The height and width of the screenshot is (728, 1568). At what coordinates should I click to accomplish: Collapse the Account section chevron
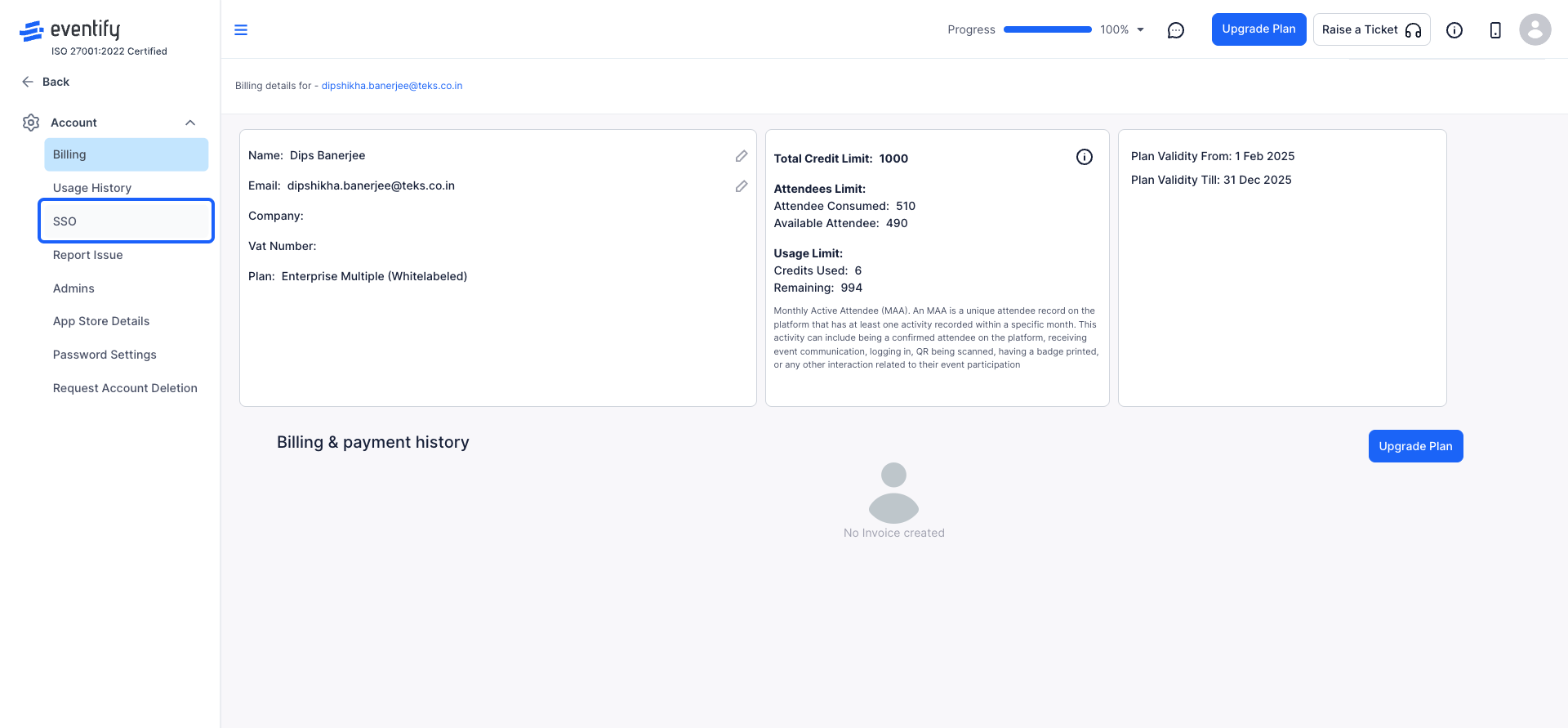pyautogui.click(x=190, y=123)
